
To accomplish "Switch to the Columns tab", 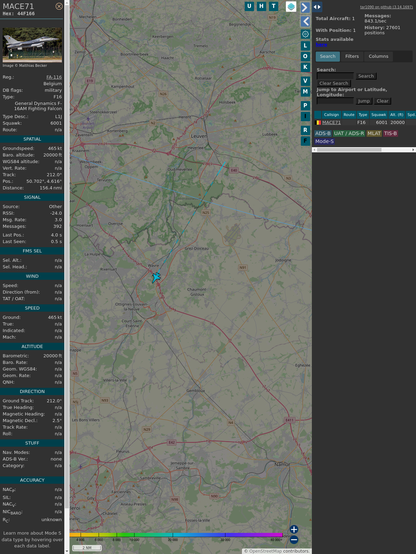I will pos(378,56).
